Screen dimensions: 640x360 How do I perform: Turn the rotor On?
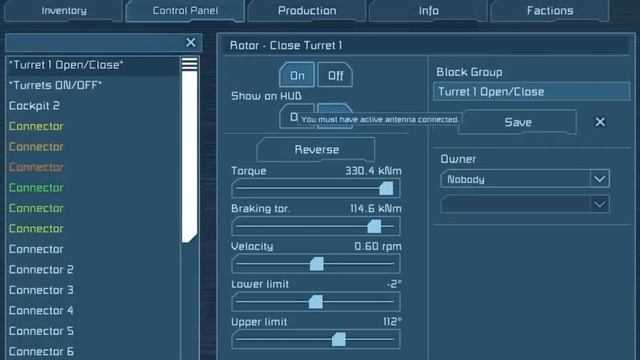297,75
